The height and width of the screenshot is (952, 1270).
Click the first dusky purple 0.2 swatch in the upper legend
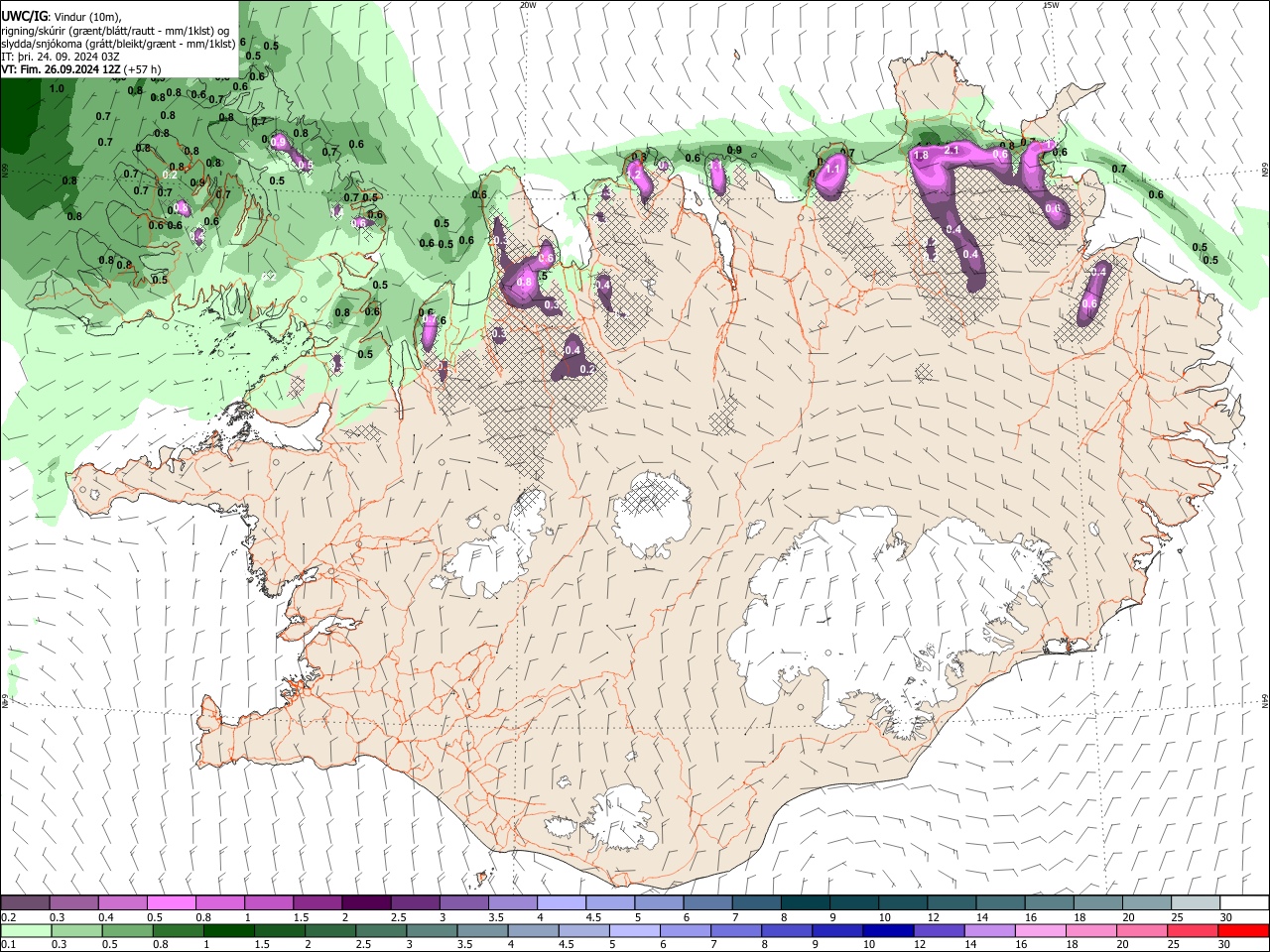(25, 903)
